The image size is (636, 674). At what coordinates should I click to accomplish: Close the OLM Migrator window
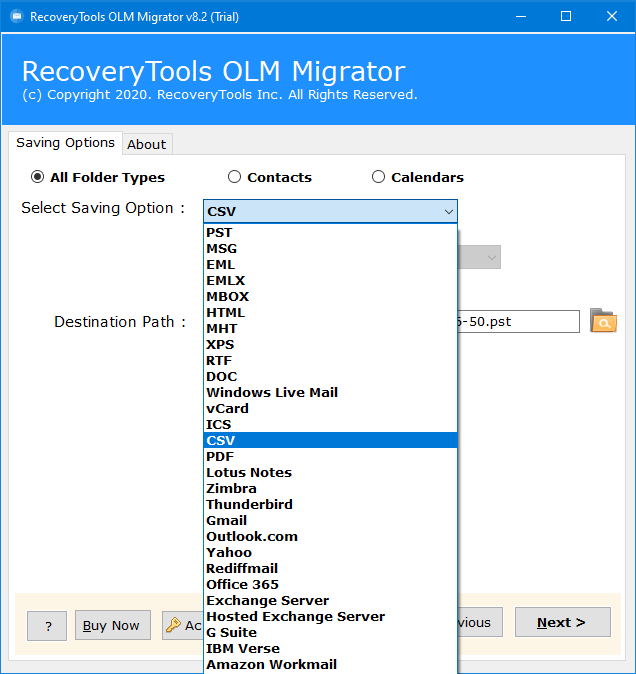tap(612, 16)
